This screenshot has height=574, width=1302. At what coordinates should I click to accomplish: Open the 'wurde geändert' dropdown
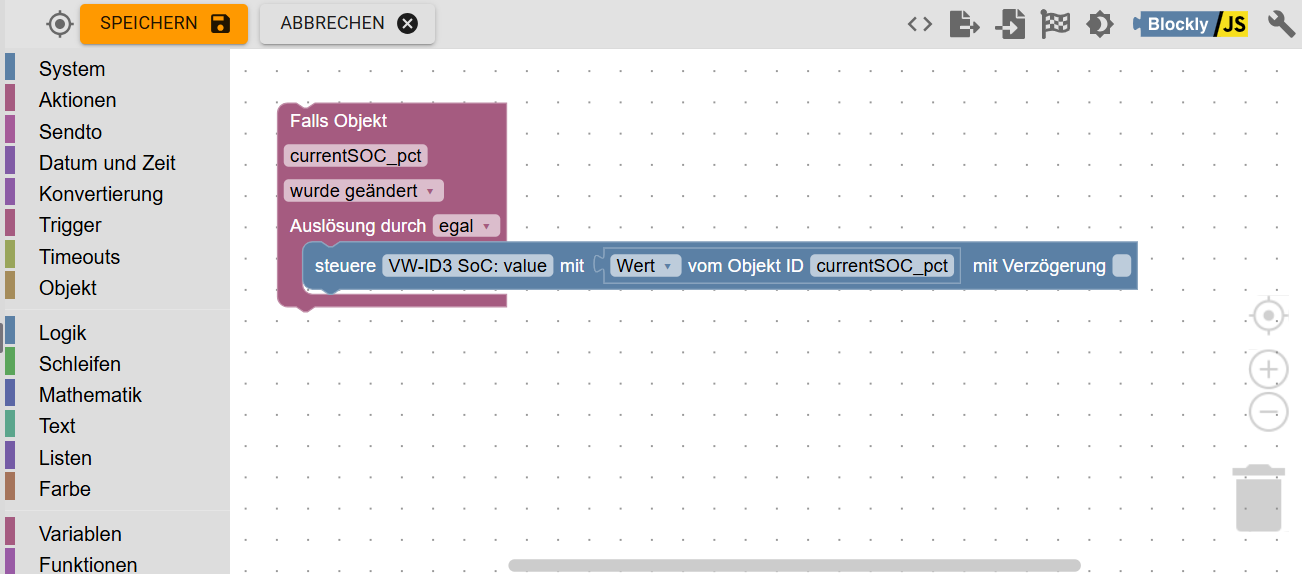[x=363, y=191]
